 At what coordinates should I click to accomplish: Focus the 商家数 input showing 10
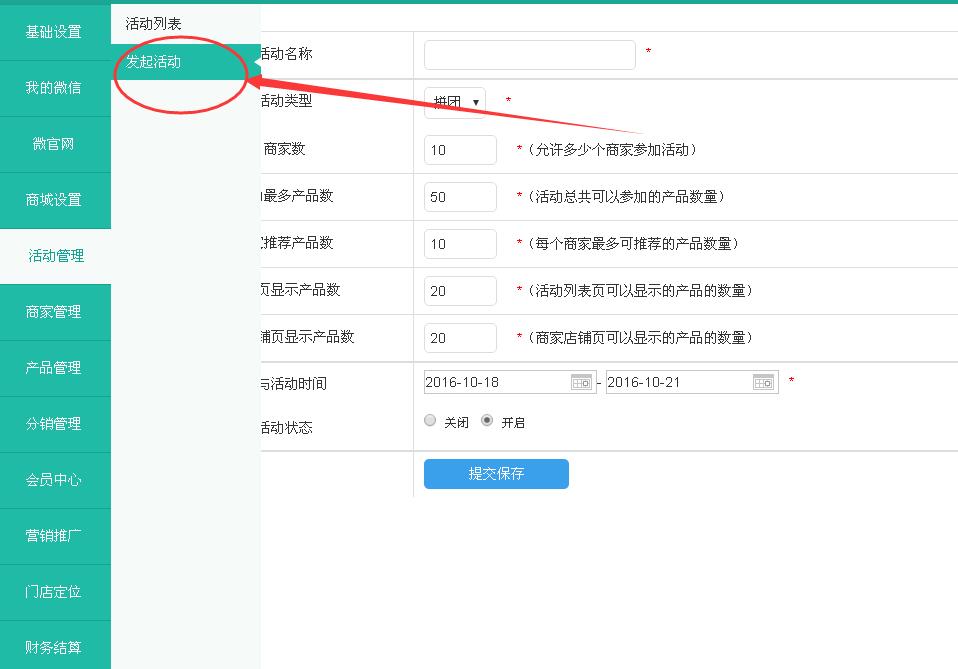point(460,150)
